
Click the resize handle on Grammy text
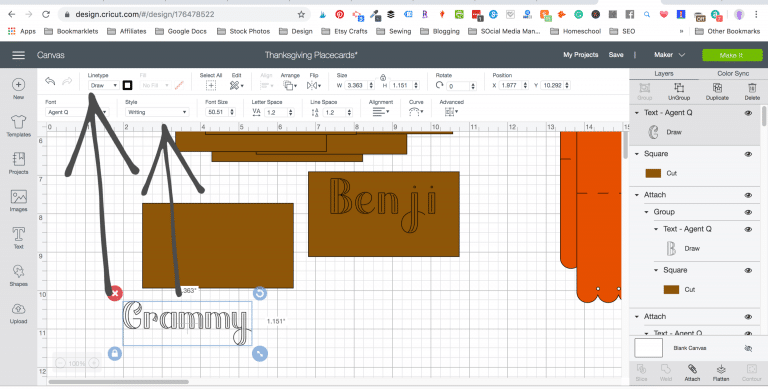pos(260,353)
